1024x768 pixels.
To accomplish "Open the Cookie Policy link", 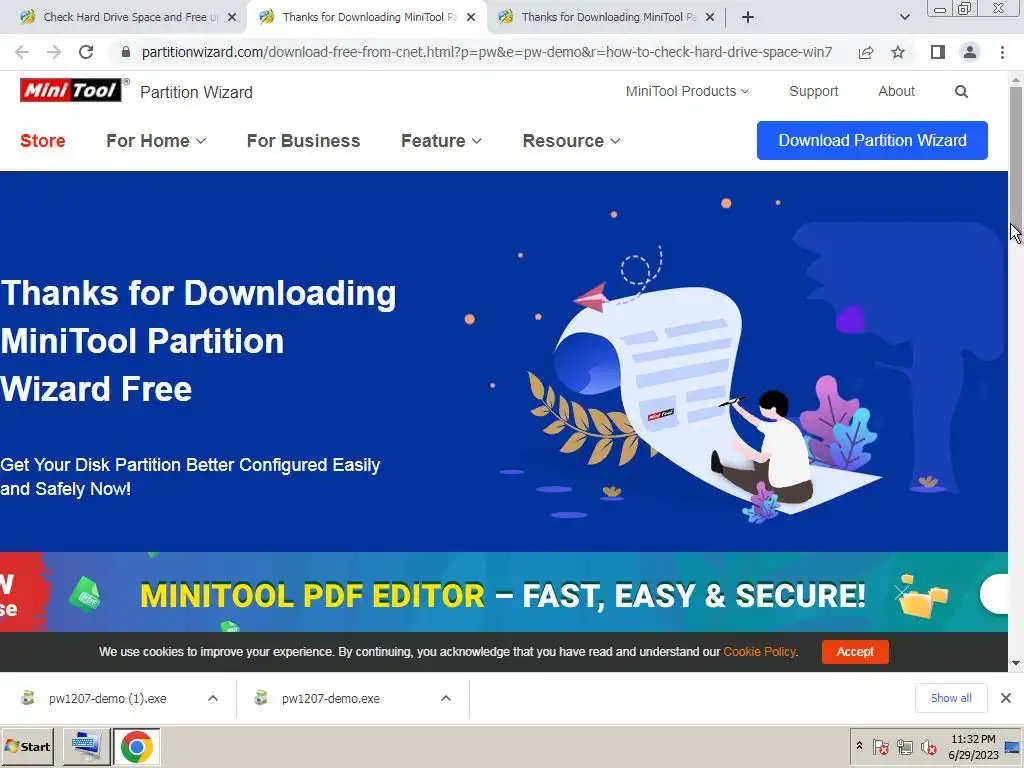I will (759, 651).
